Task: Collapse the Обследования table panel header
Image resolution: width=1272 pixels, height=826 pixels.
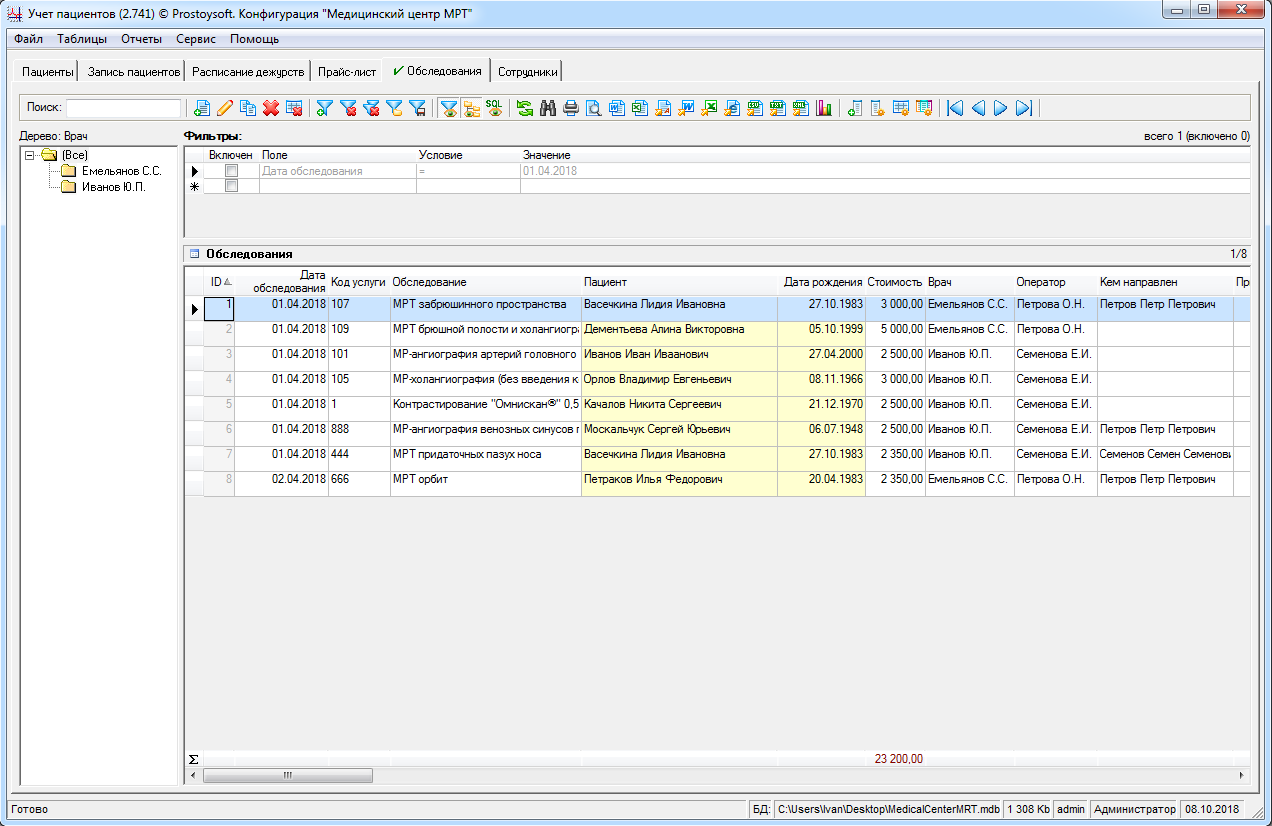Action: [195, 254]
